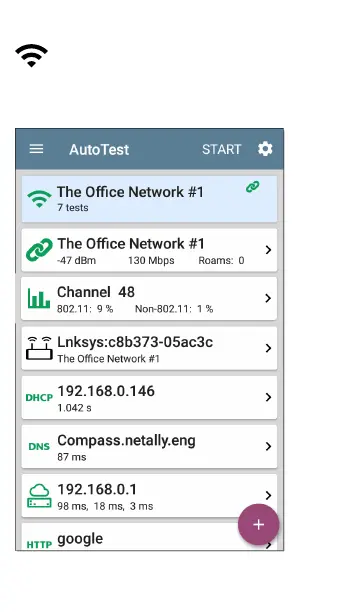Open the Channel 48 card title
360x612 pixels.
[x=96, y=292]
